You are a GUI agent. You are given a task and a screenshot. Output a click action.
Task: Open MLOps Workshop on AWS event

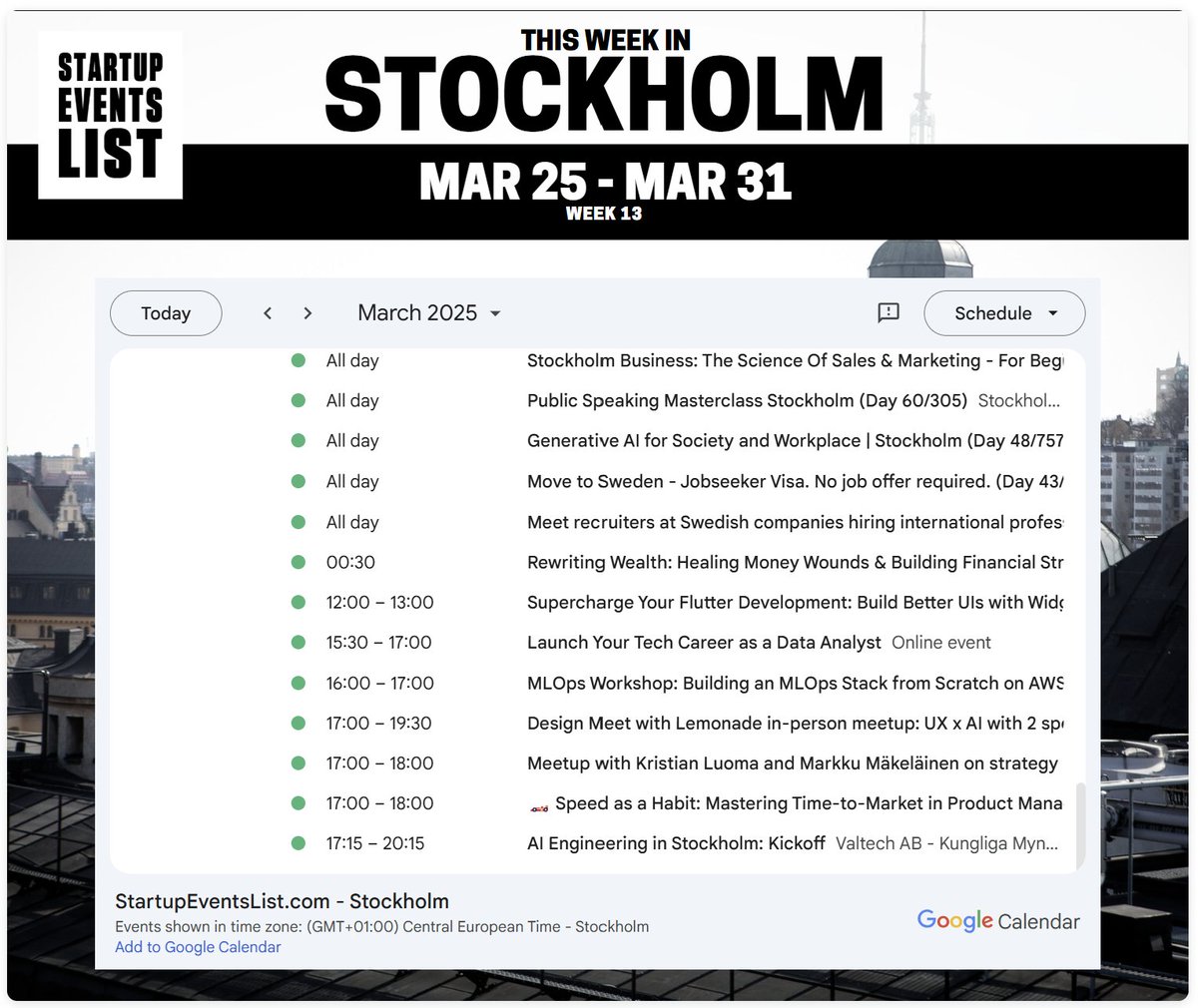[795, 683]
